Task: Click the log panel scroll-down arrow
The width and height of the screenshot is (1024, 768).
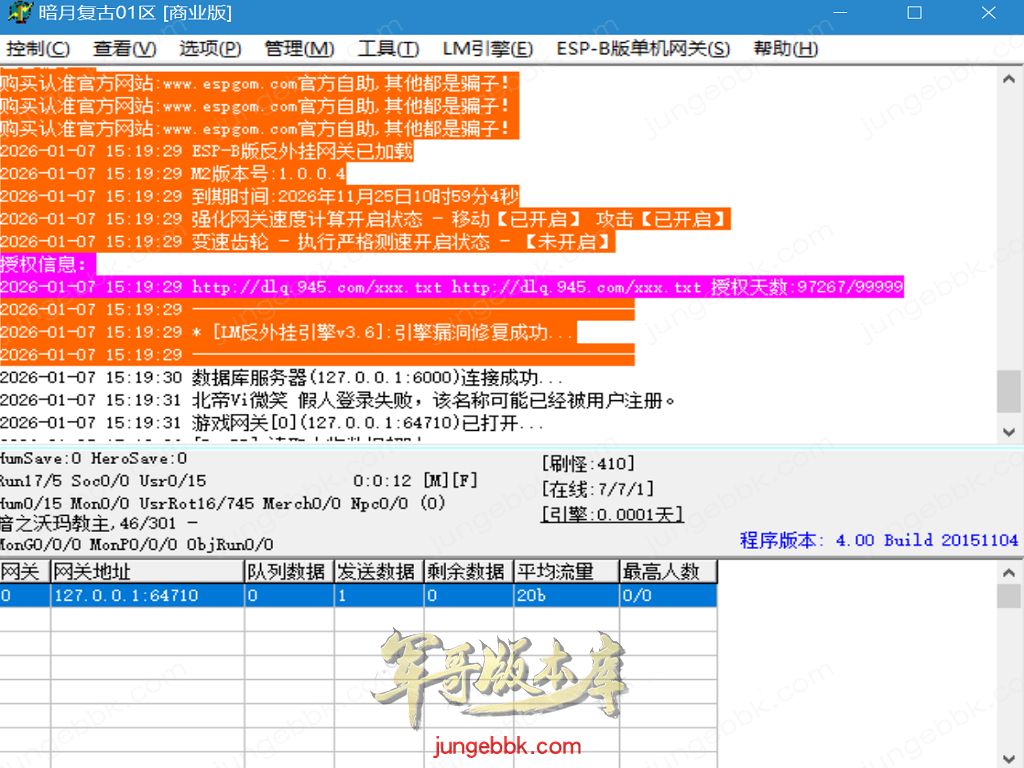Action: point(1010,431)
